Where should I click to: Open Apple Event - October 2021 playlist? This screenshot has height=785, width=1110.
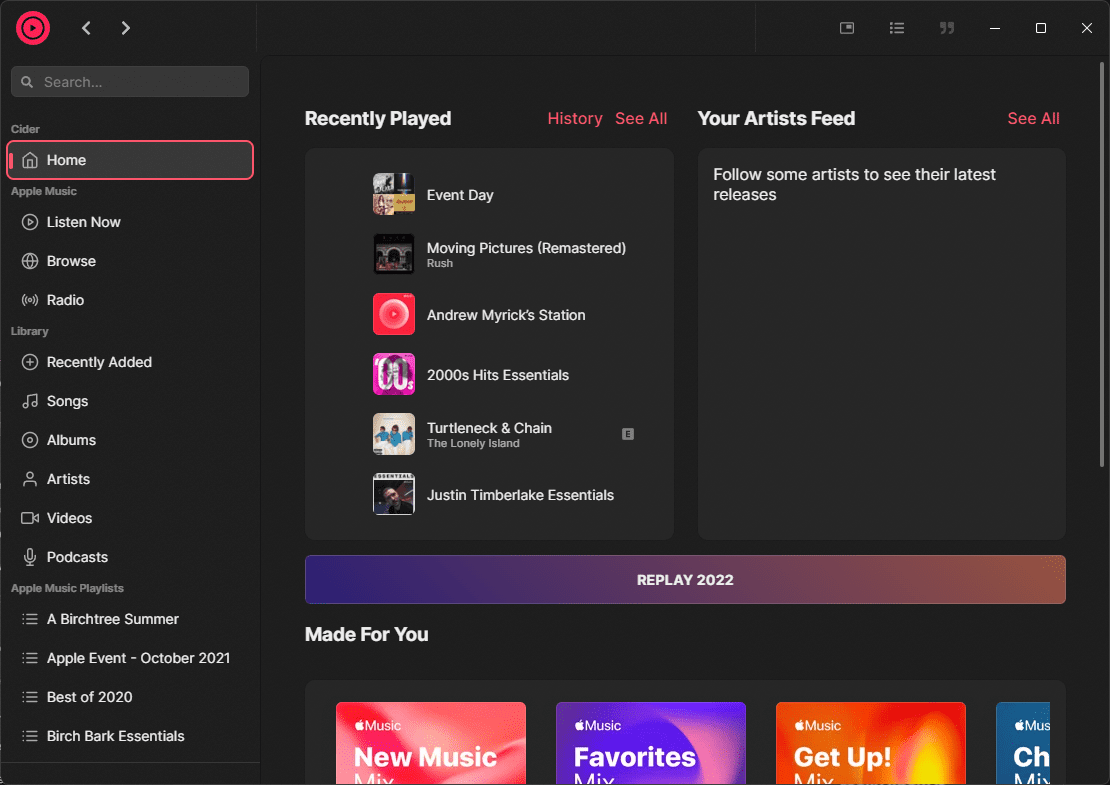pyautogui.click(x=130, y=658)
